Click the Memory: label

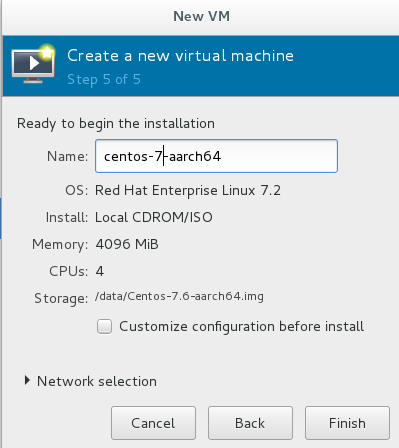[60, 245]
